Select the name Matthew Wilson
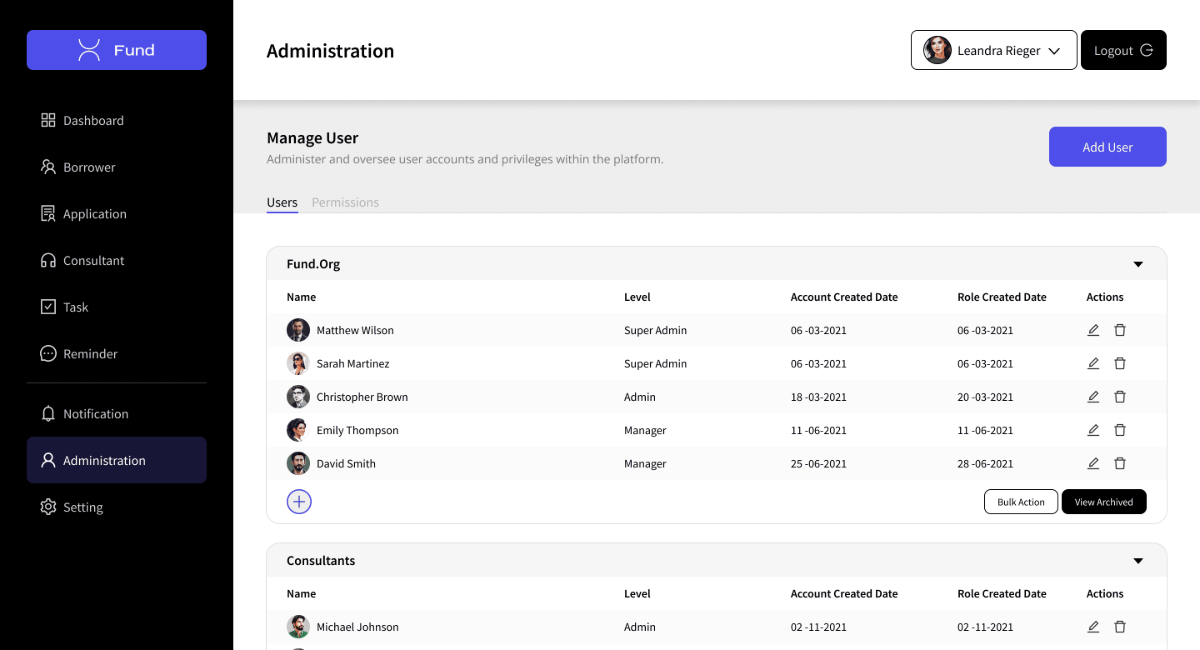1200x650 pixels. click(x=355, y=330)
